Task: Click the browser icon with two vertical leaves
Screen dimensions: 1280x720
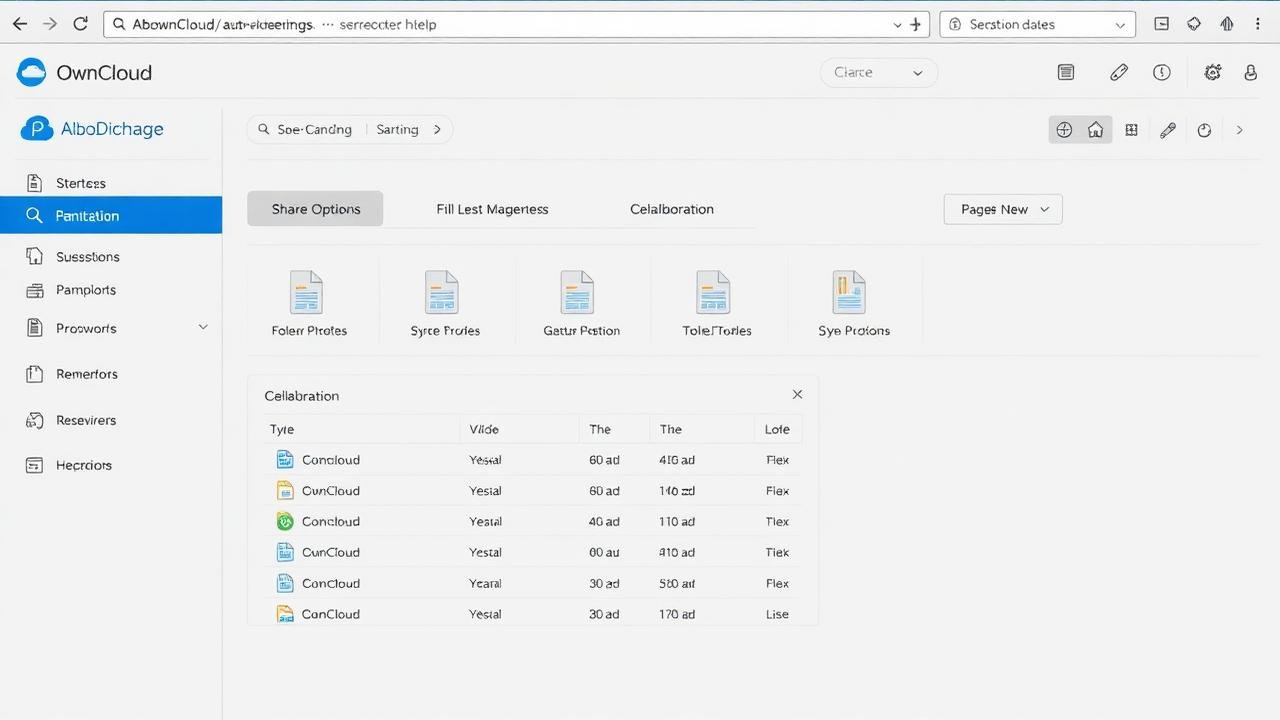Action: (x=1227, y=24)
